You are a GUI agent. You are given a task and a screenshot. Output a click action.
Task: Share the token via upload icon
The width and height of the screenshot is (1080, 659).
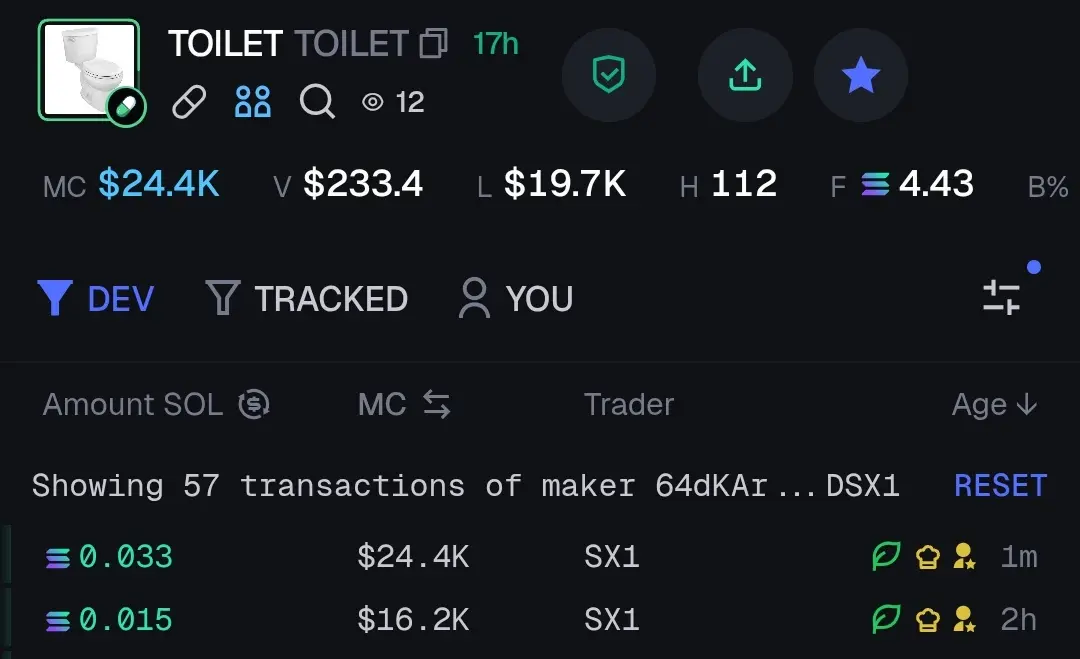pyautogui.click(x=745, y=74)
